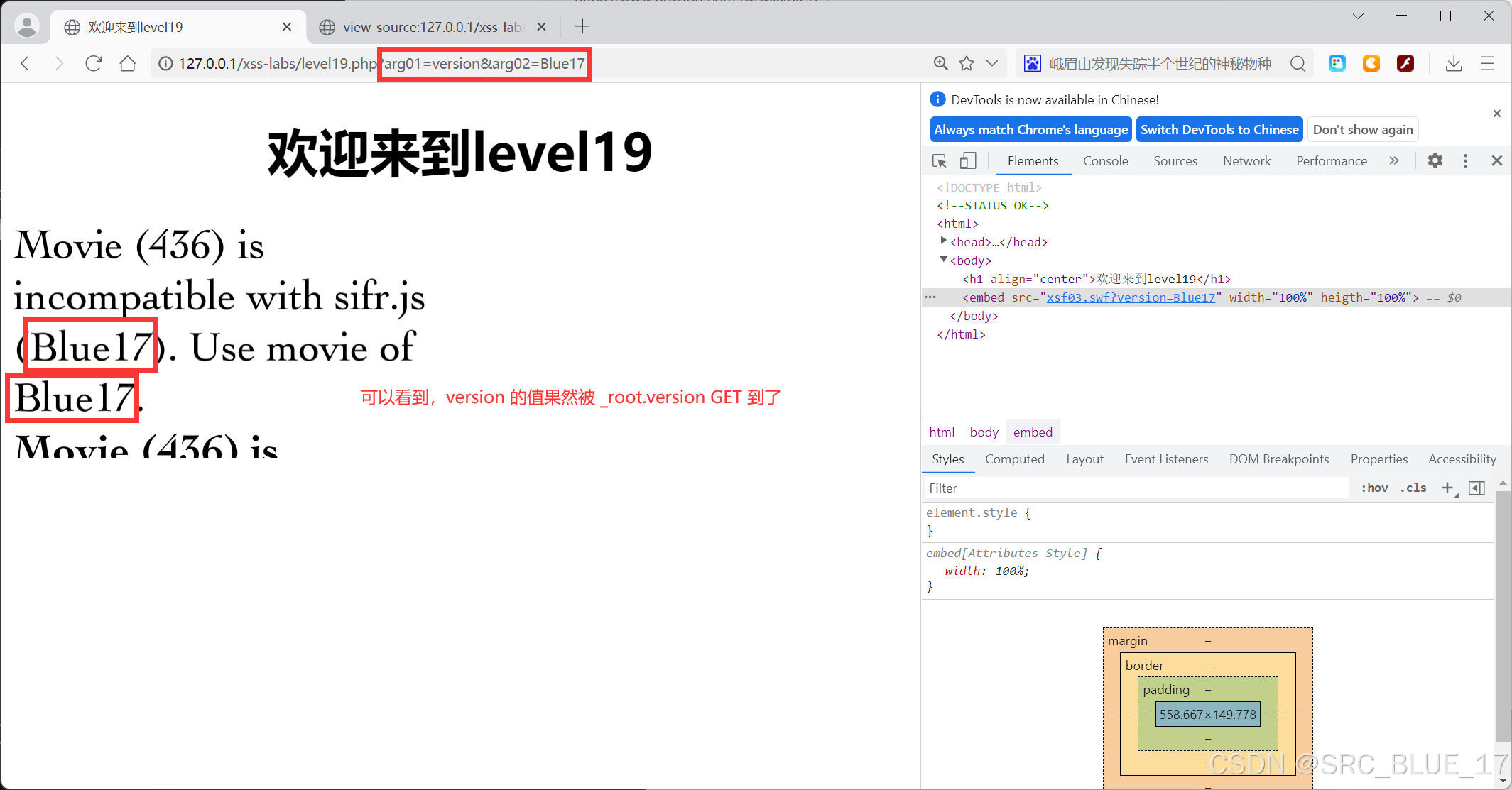Image resolution: width=1512 pixels, height=790 pixels.
Task: Toggle the :hov pseudo-class pane
Action: pos(1374,488)
